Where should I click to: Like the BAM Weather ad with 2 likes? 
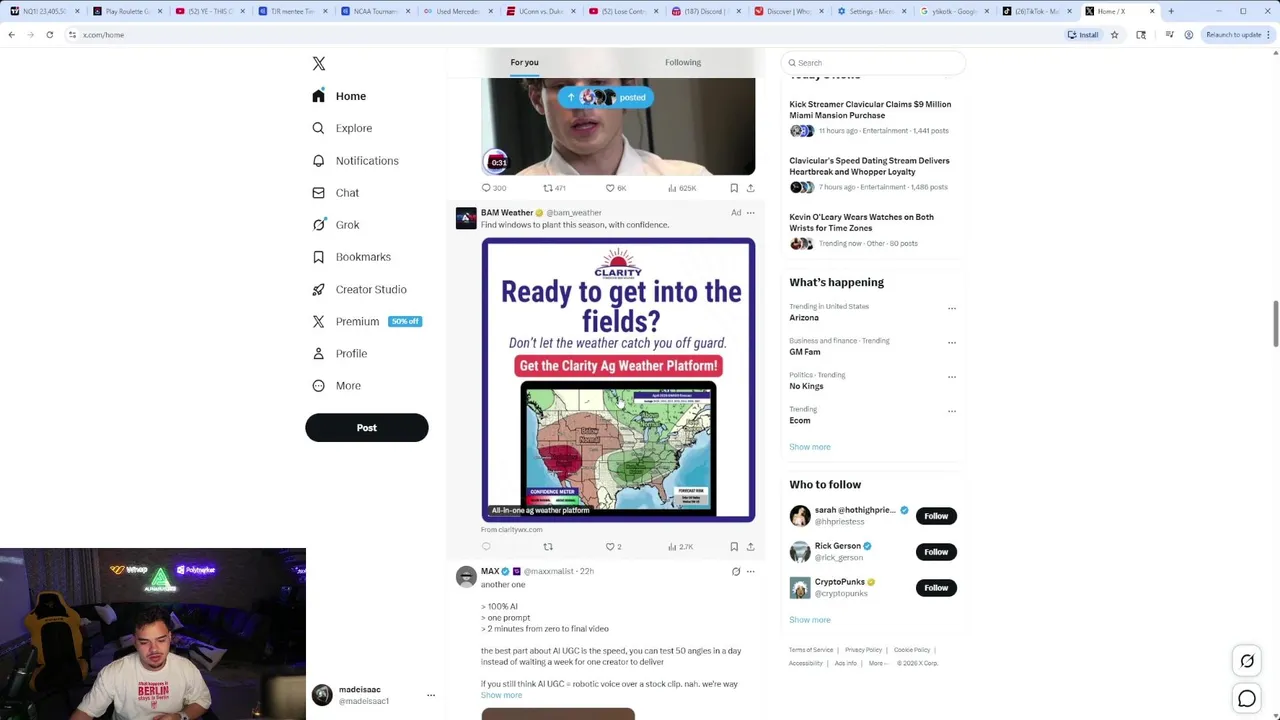pyautogui.click(x=613, y=547)
